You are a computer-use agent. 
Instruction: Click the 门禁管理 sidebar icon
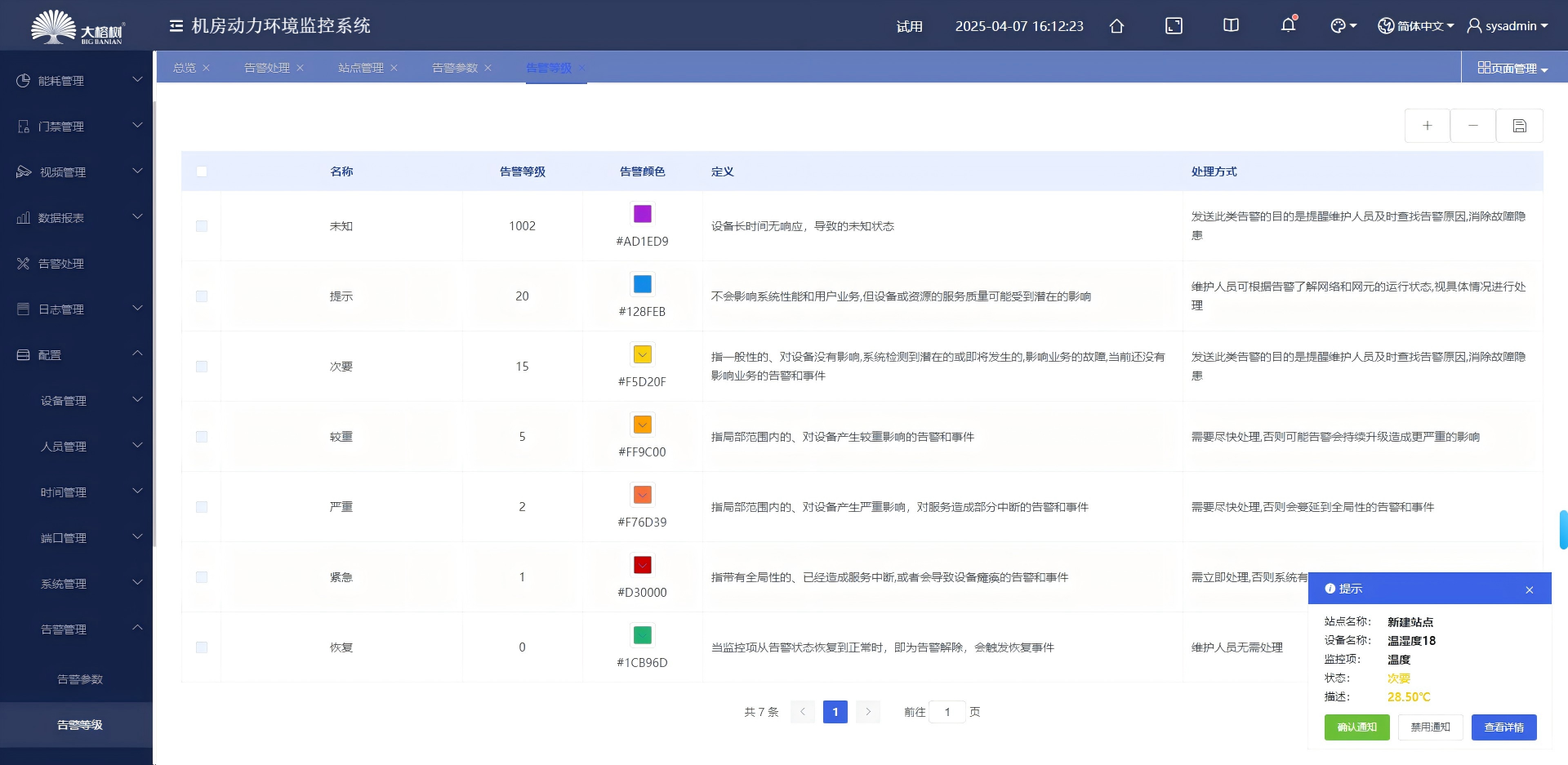23,127
